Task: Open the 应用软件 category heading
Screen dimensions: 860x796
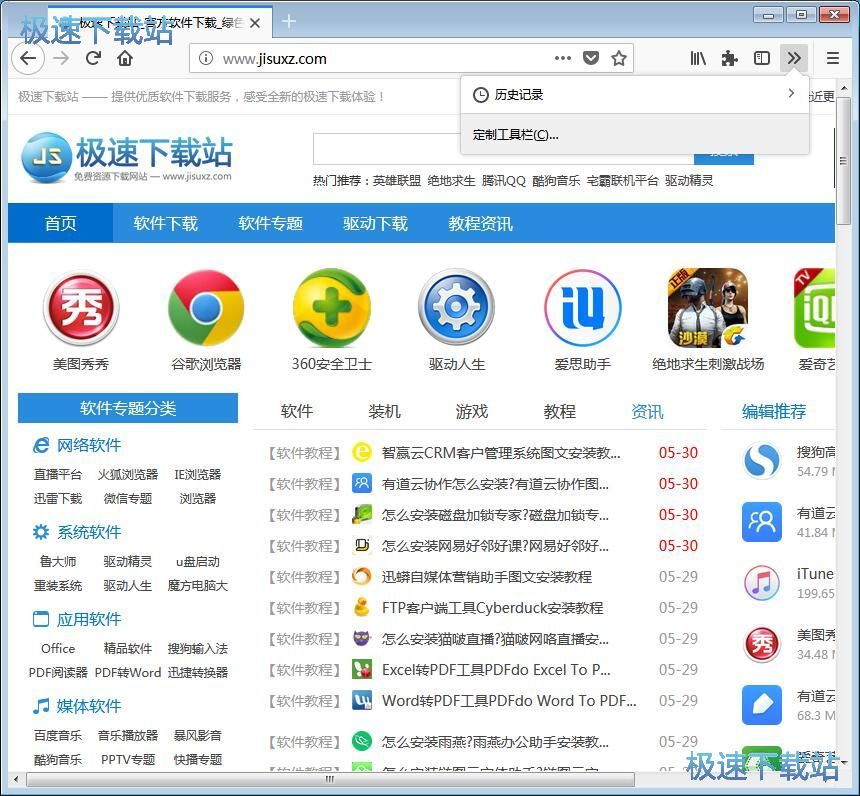Action: click(x=89, y=619)
